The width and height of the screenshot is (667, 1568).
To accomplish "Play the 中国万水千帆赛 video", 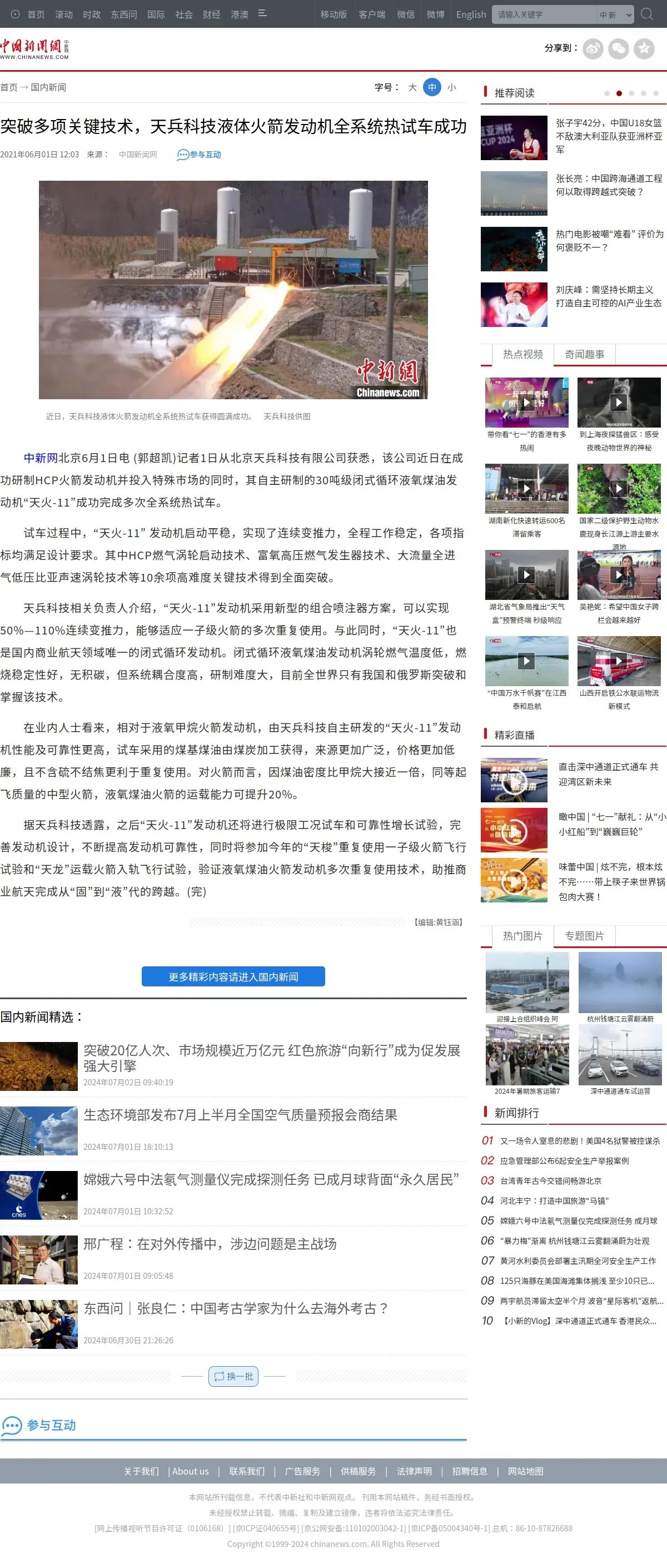I will coord(526,661).
